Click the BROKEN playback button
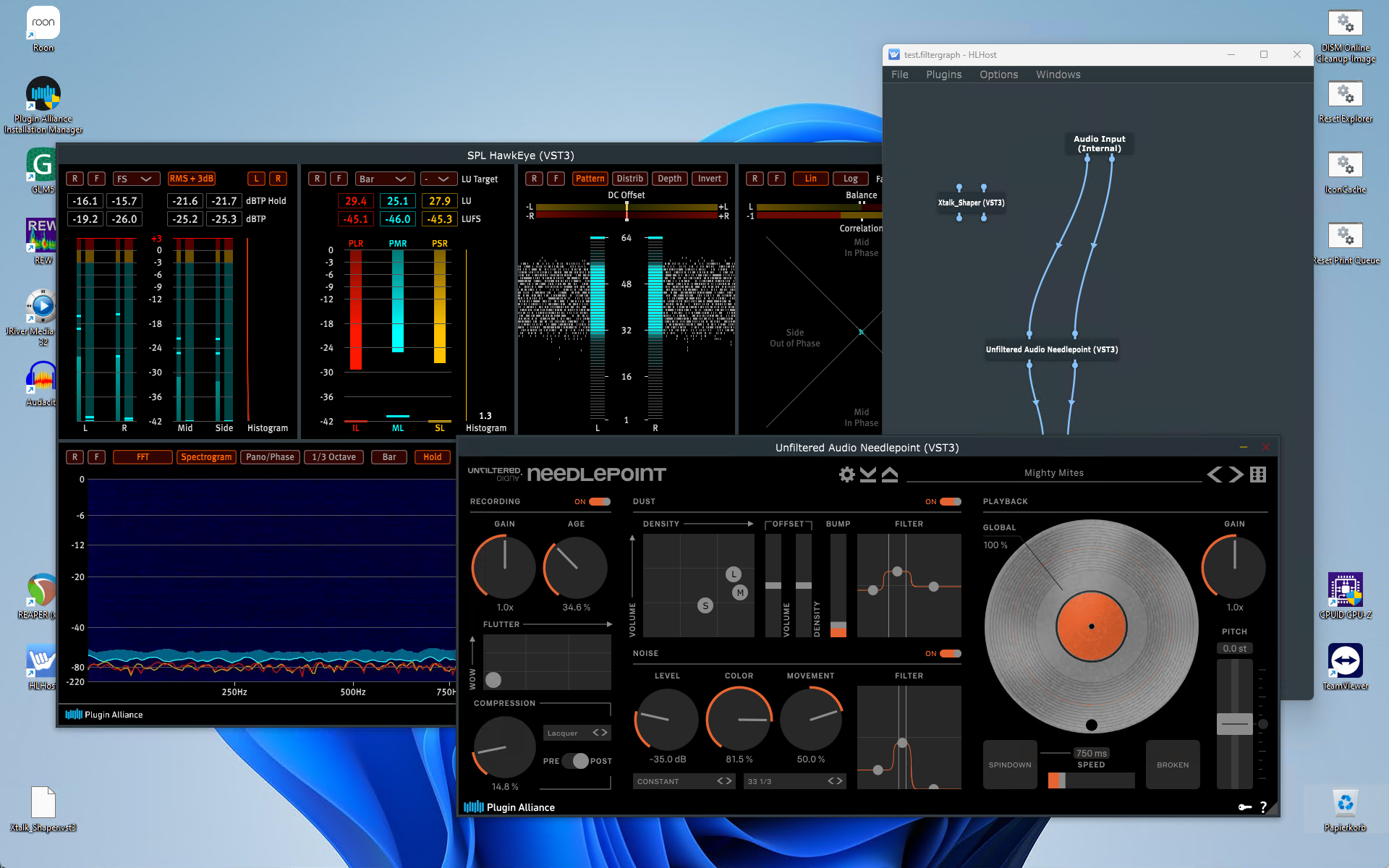The height and width of the screenshot is (868, 1389). point(1172,765)
